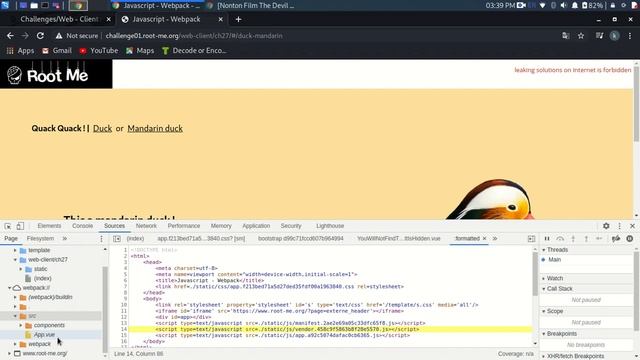Hide the debugger sidebar icon
Image resolution: width=640 pixels, height=360 pixels.
click(531, 238)
